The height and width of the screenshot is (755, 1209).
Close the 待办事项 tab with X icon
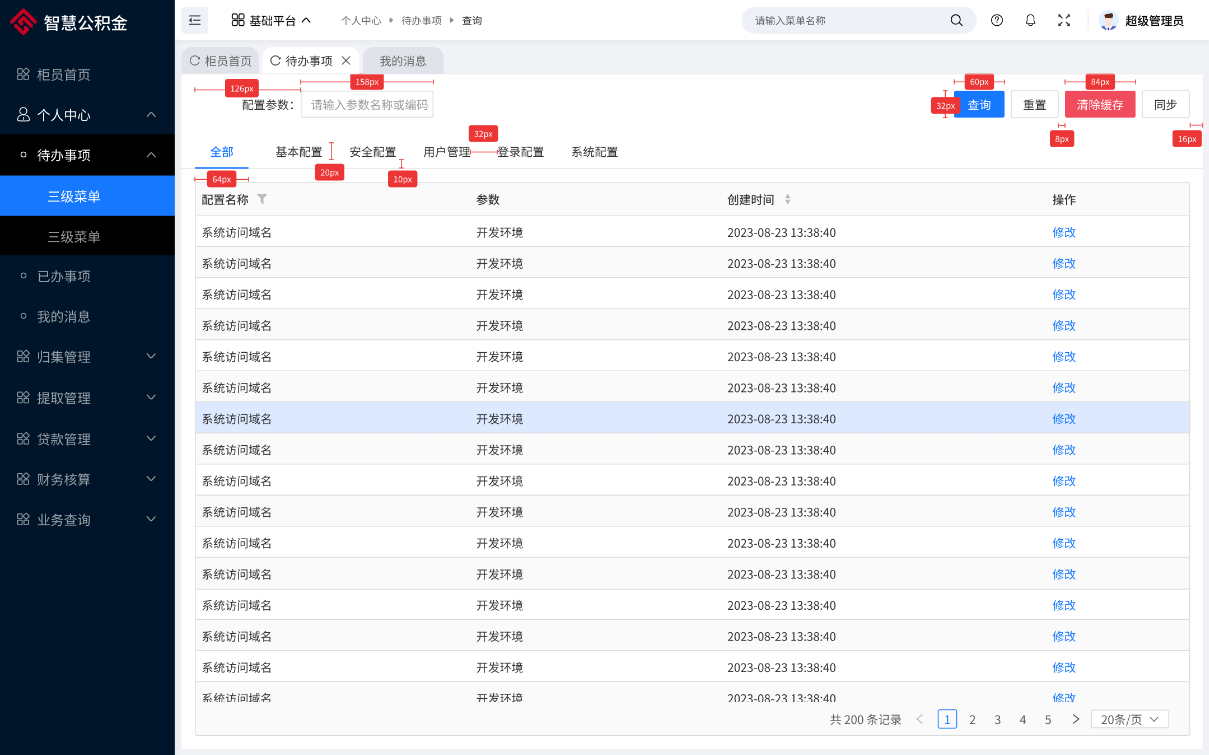coord(346,61)
